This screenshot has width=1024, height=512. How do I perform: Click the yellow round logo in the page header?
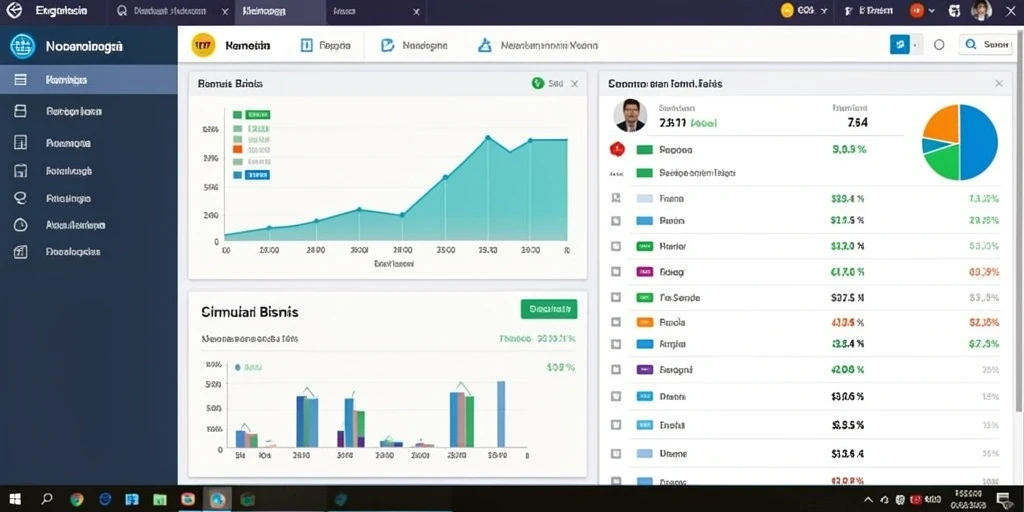point(203,45)
